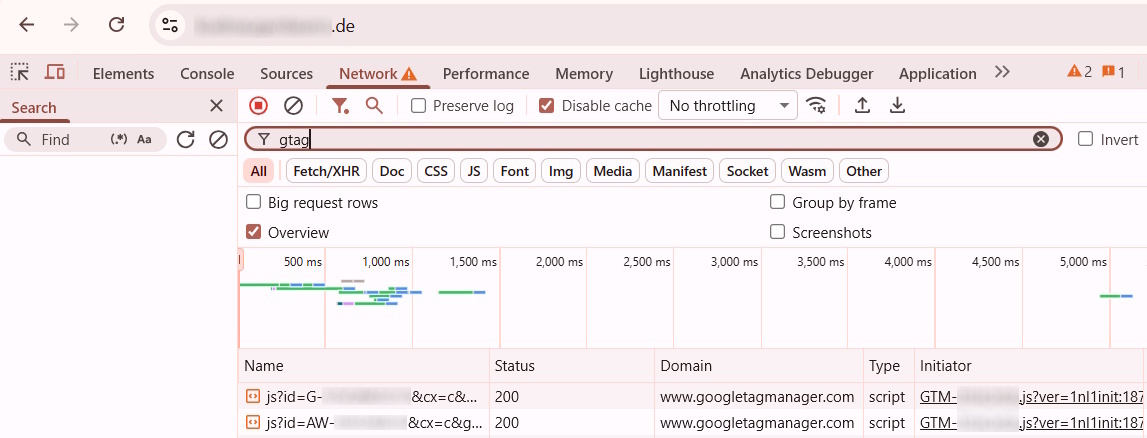Image resolution: width=1147 pixels, height=438 pixels.
Task: Enable the Preserve log checkbox
Action: pos(419,106)
